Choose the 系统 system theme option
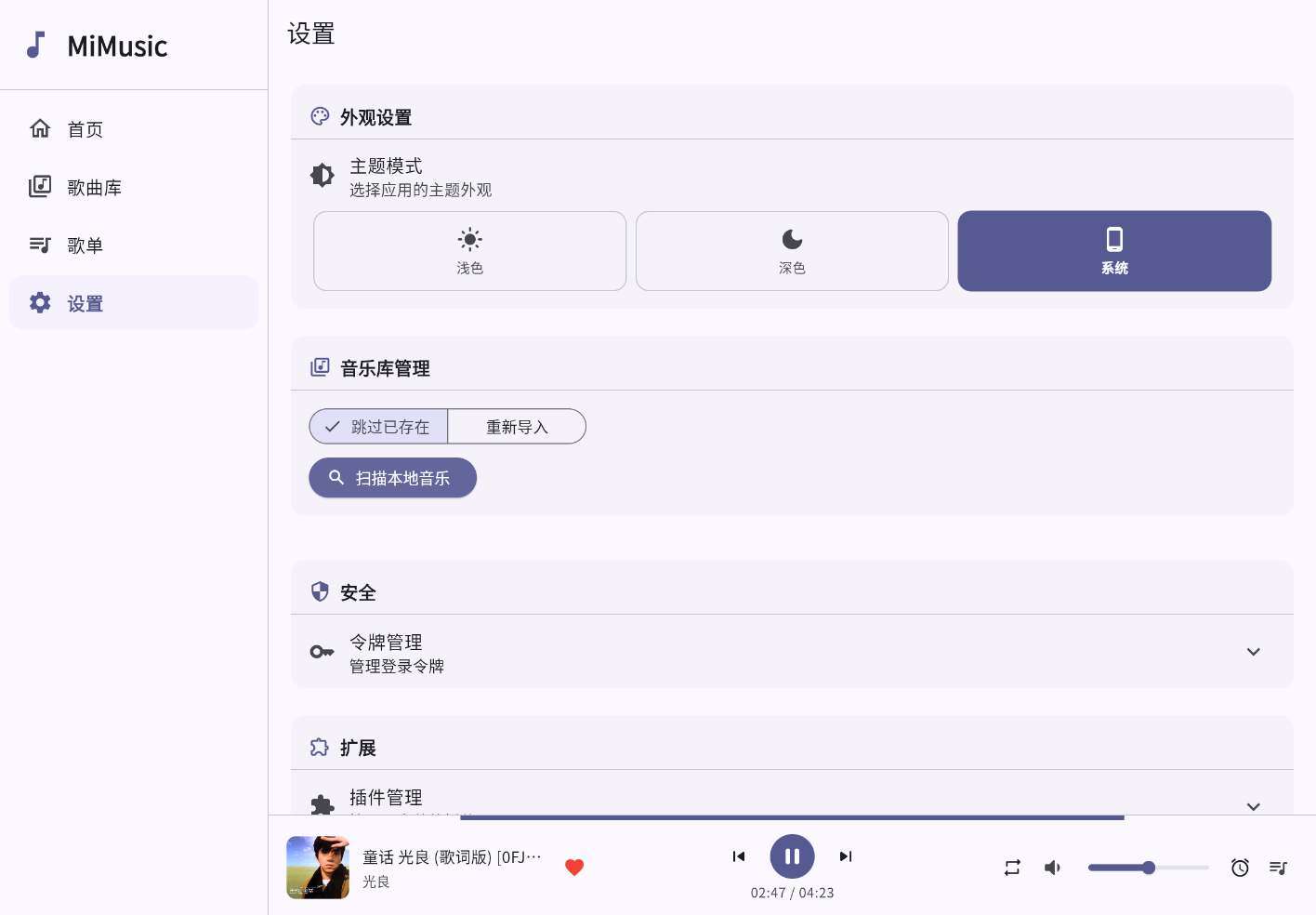Viewport: 1316px width, 915px height. tap(1114, 251)
